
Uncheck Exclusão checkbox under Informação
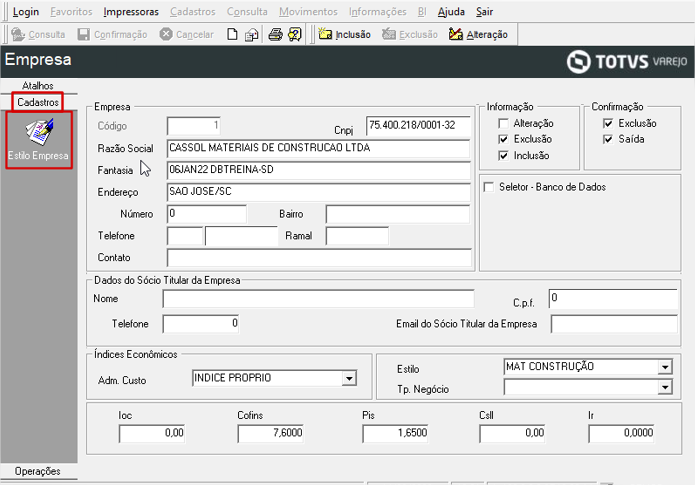(503, 139)
